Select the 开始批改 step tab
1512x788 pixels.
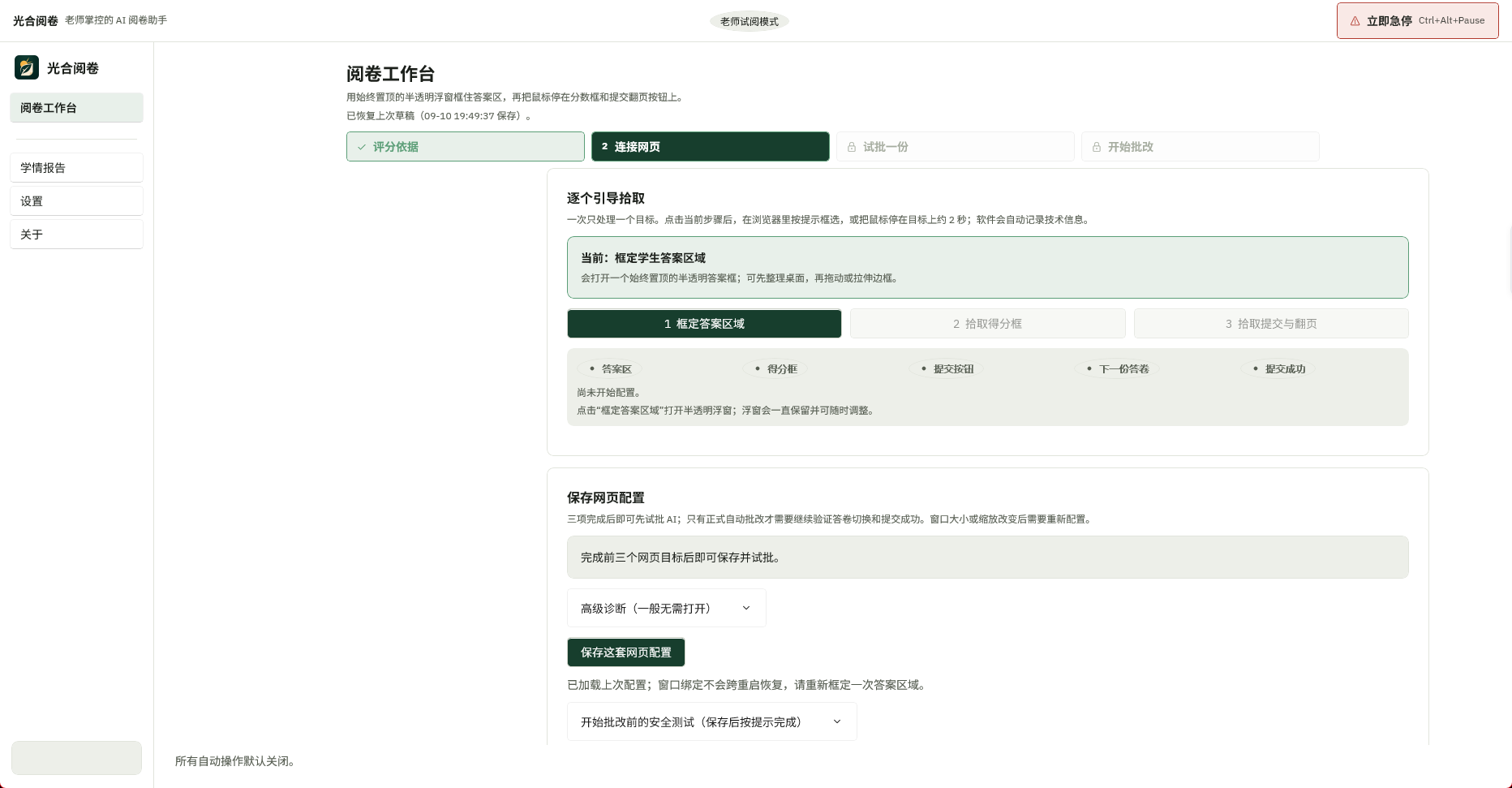tap(1201, 147)
